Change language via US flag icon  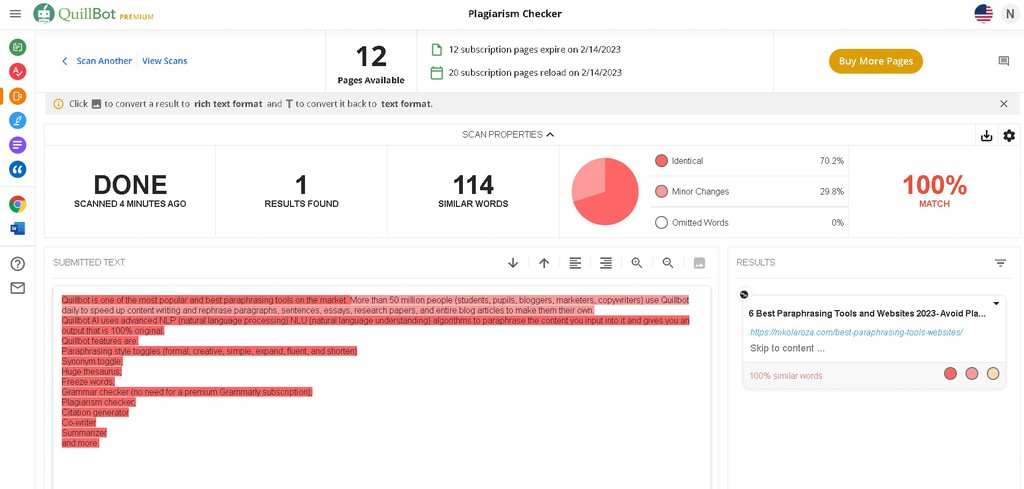984,14
